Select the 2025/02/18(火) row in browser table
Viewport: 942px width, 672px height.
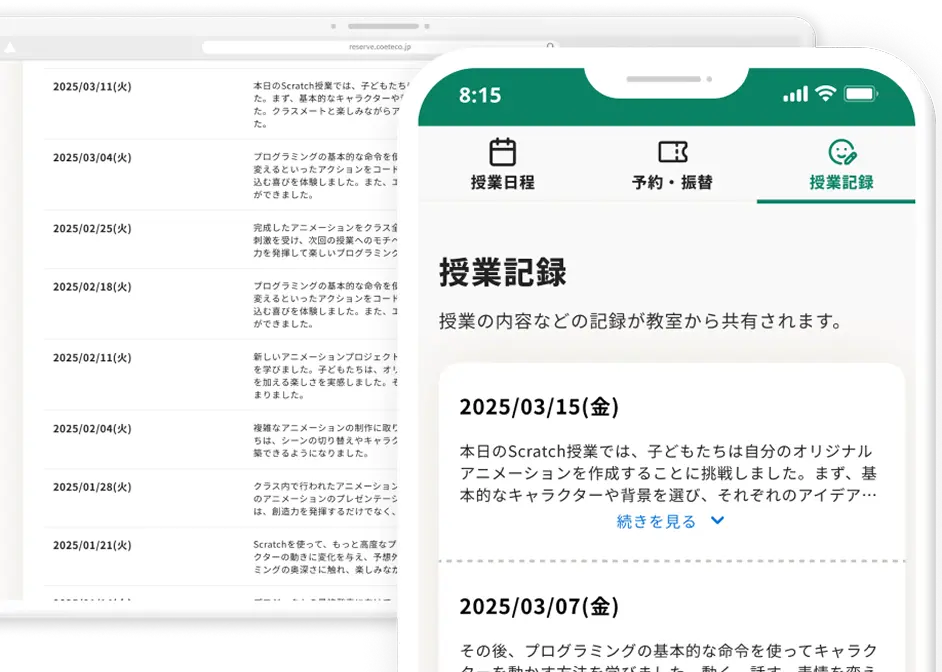pos(221,304)
